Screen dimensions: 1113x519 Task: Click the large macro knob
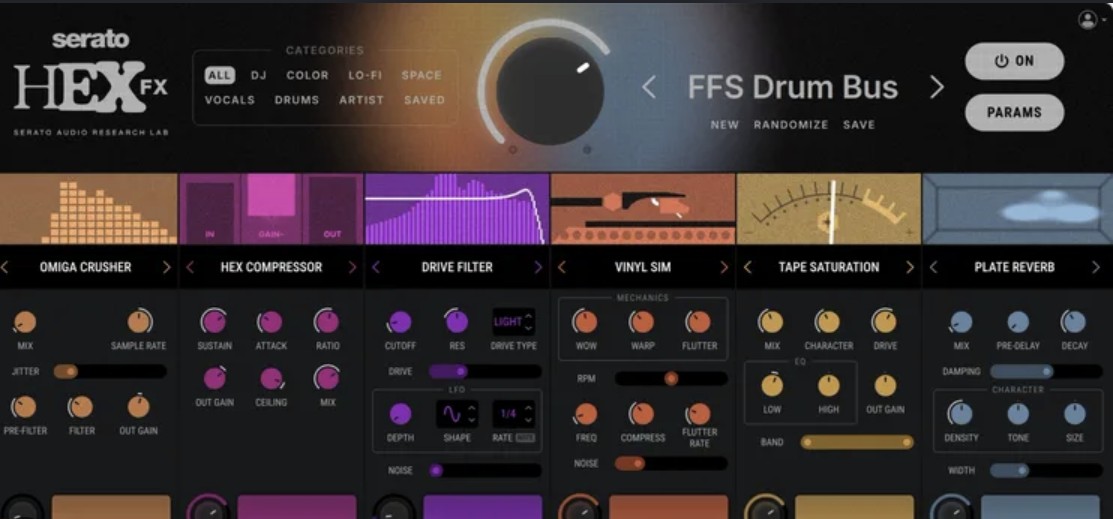(550, 91)
